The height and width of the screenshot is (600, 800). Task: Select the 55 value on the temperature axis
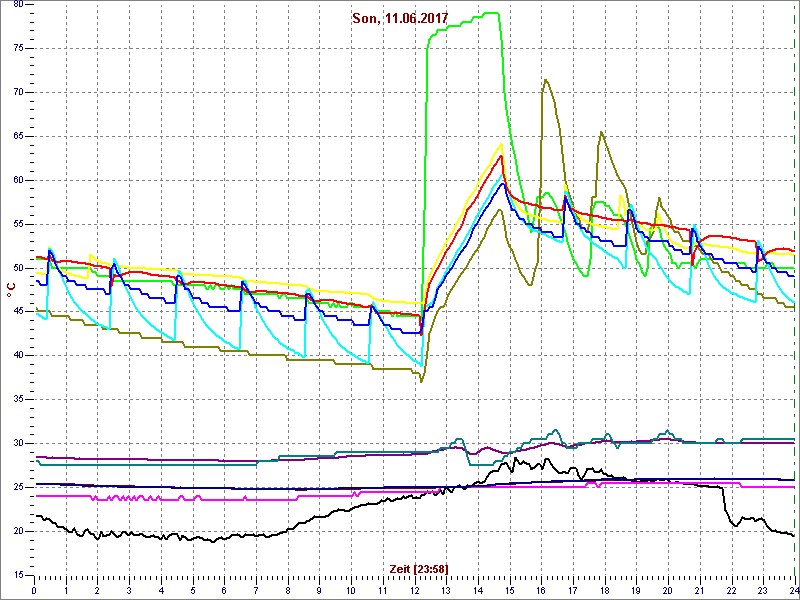pyautogui.click(x=18, y=224)
